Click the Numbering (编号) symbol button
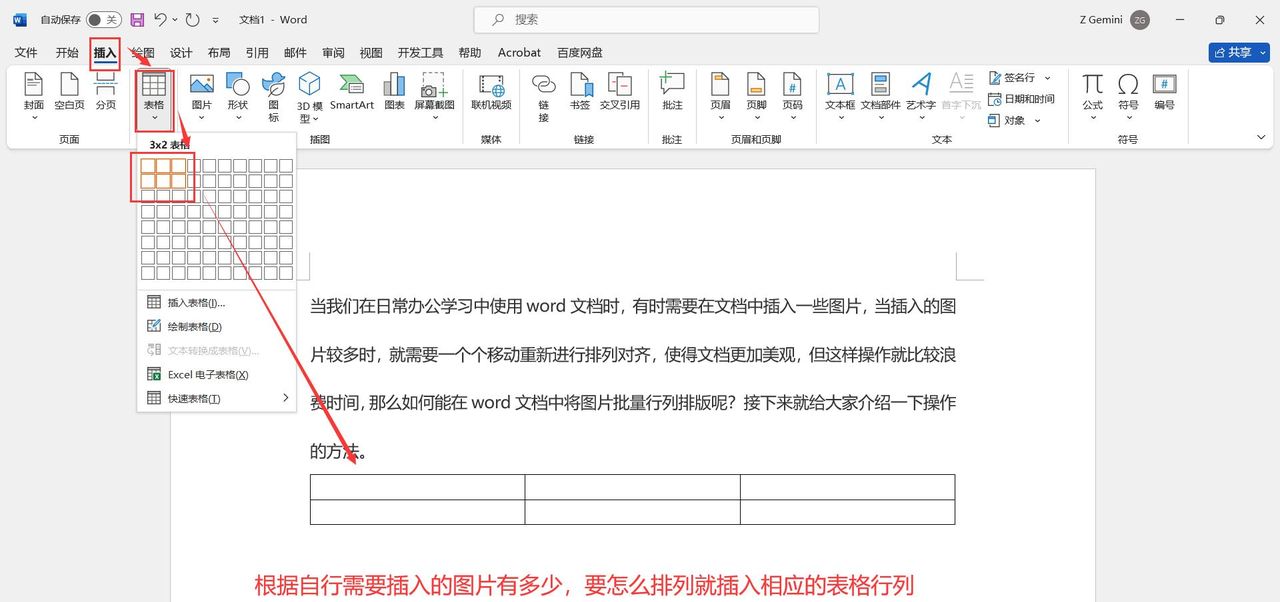 click(x=1164, y=92)
